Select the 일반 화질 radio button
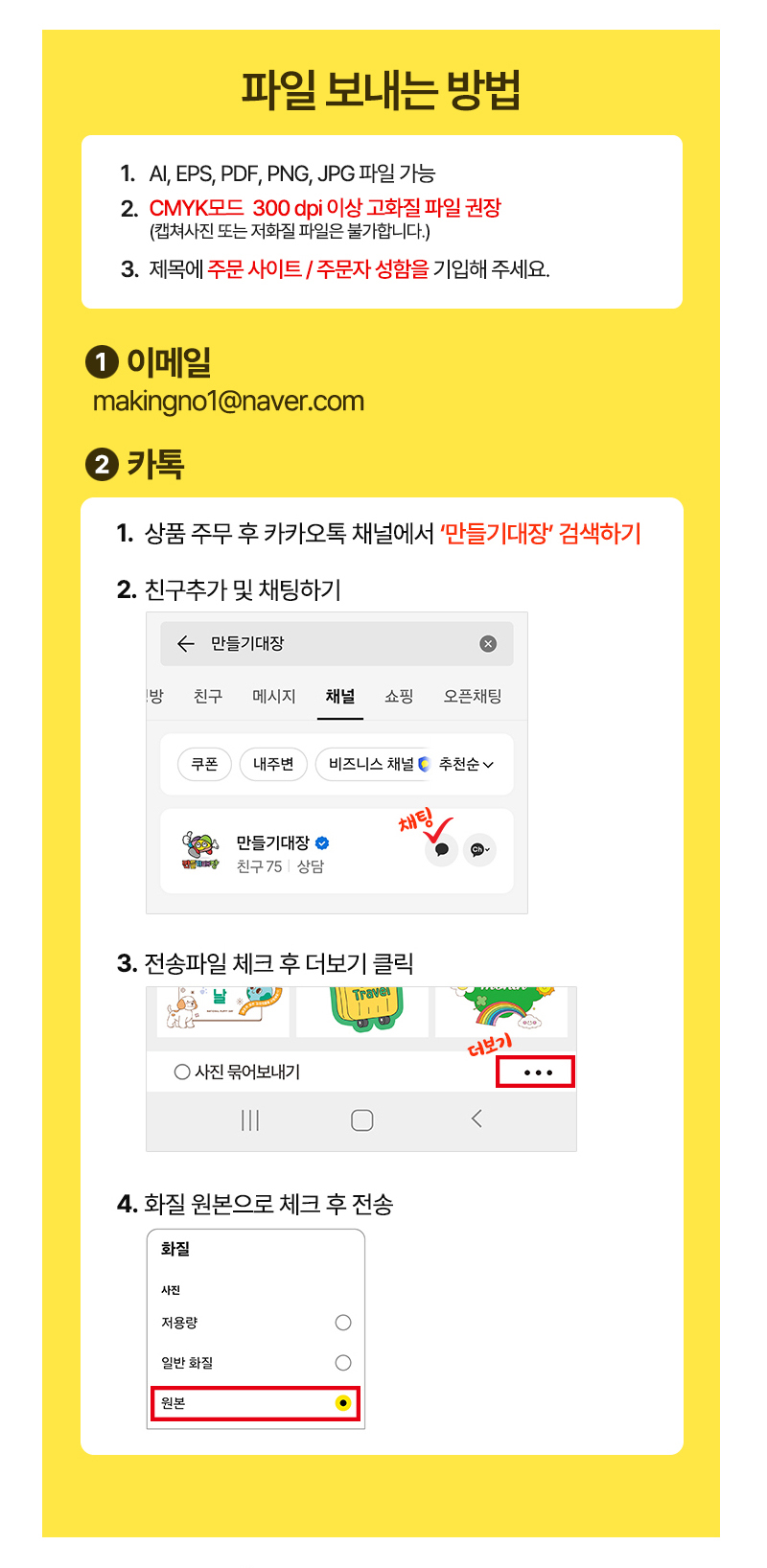The height and width of the screenshot is (1568, 767). coord(343,1363)
